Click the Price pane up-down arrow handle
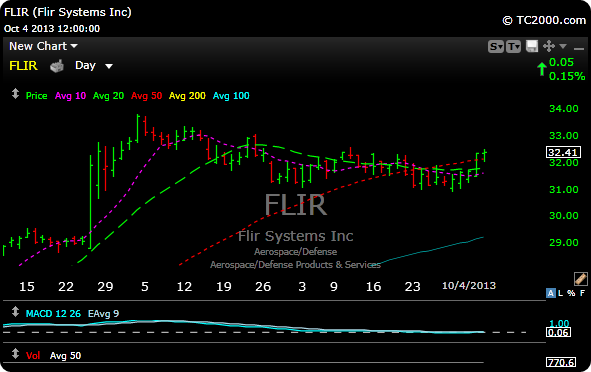The width and height of the screenshot is (591, 372). [15, 93]
